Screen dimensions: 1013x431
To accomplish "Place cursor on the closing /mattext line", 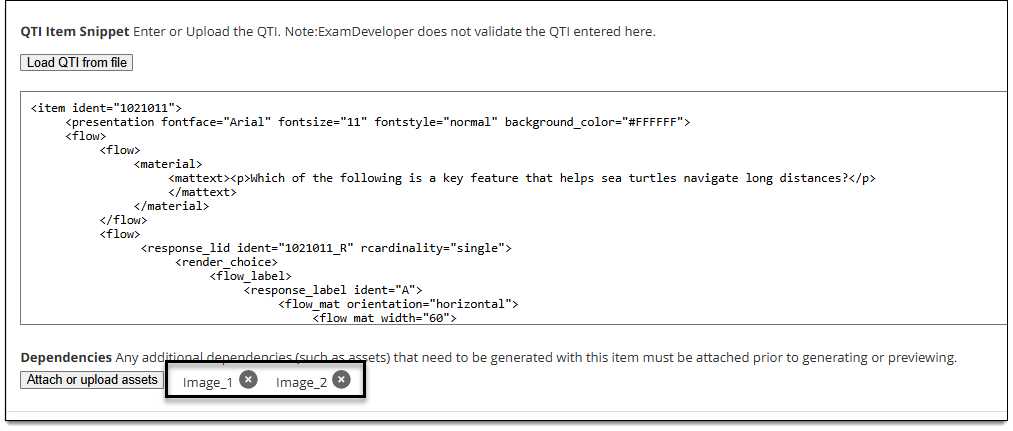I will pyautogui.click(x=202, y=193).
